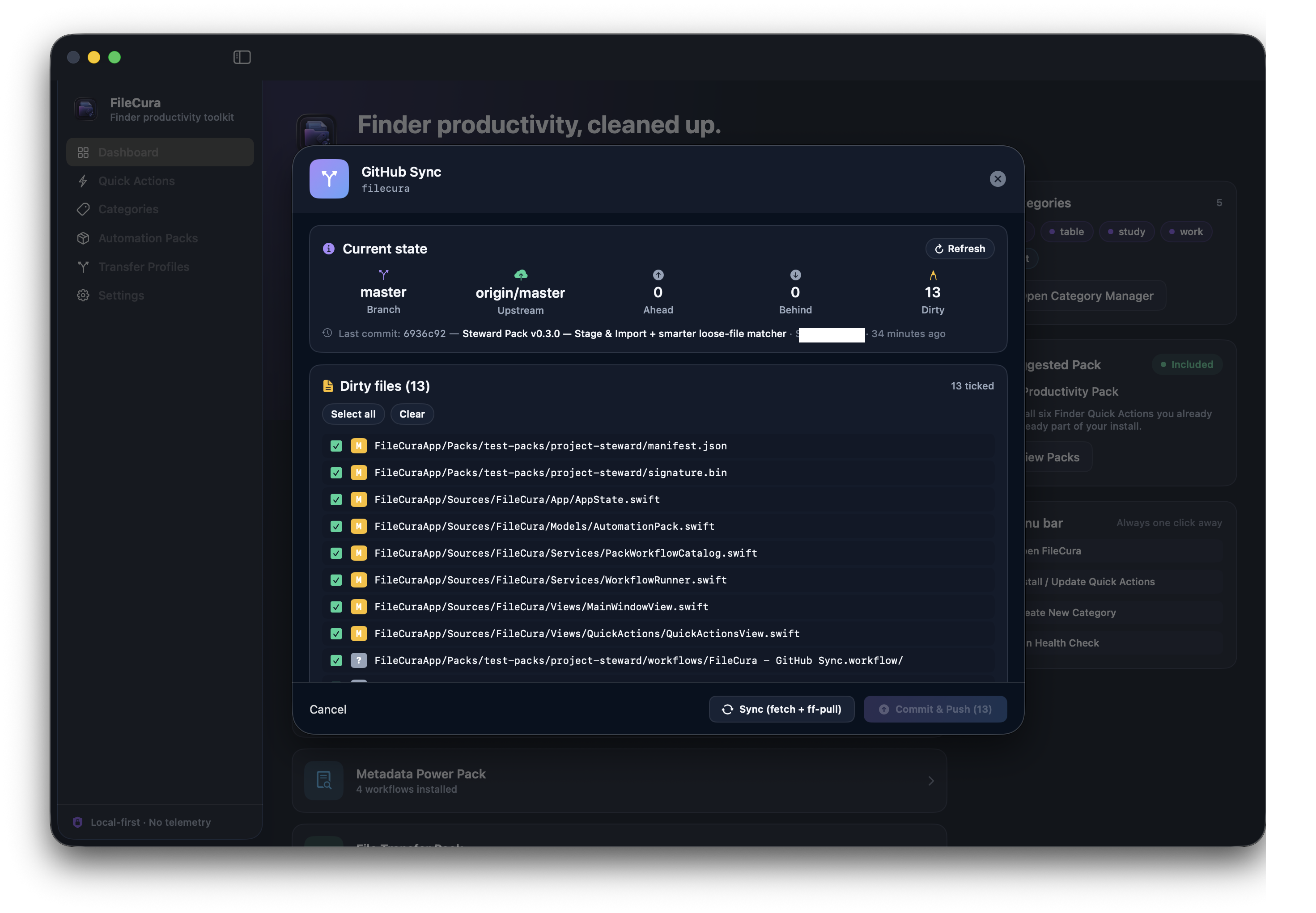Untick MainWindowView.swift checkbox
Image resolution: width=1316 pixels, height=913 pixels.
[336, 606]
